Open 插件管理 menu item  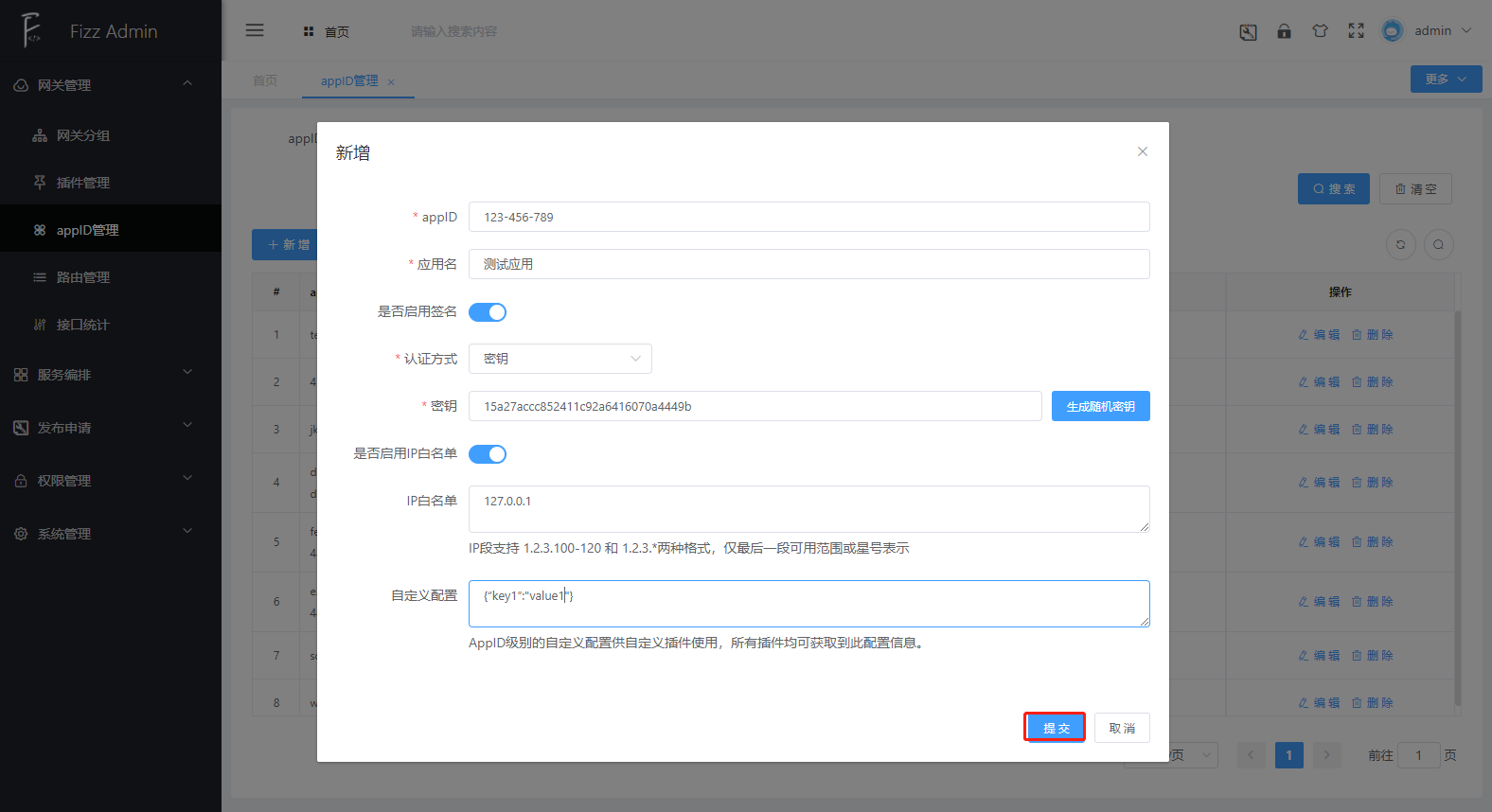click(x=83, y=183)
